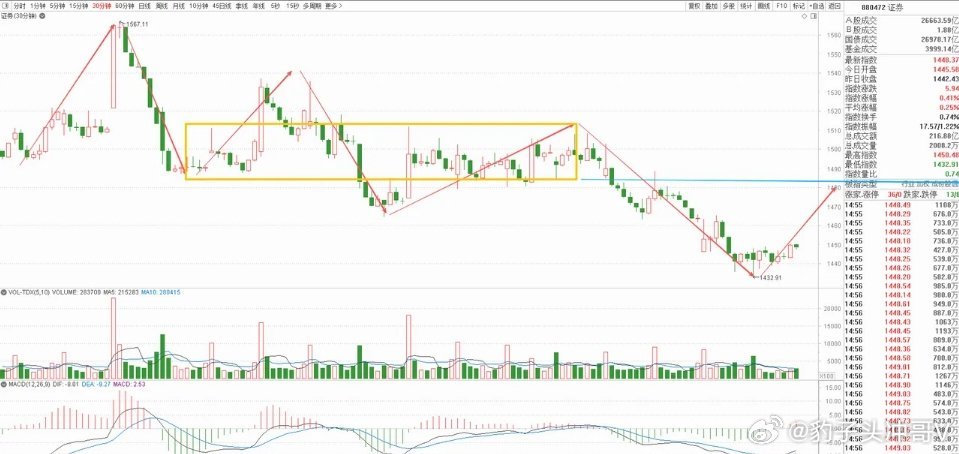Select the 30分钟 period tab
959x454 pixels.
tap(102, 6)
